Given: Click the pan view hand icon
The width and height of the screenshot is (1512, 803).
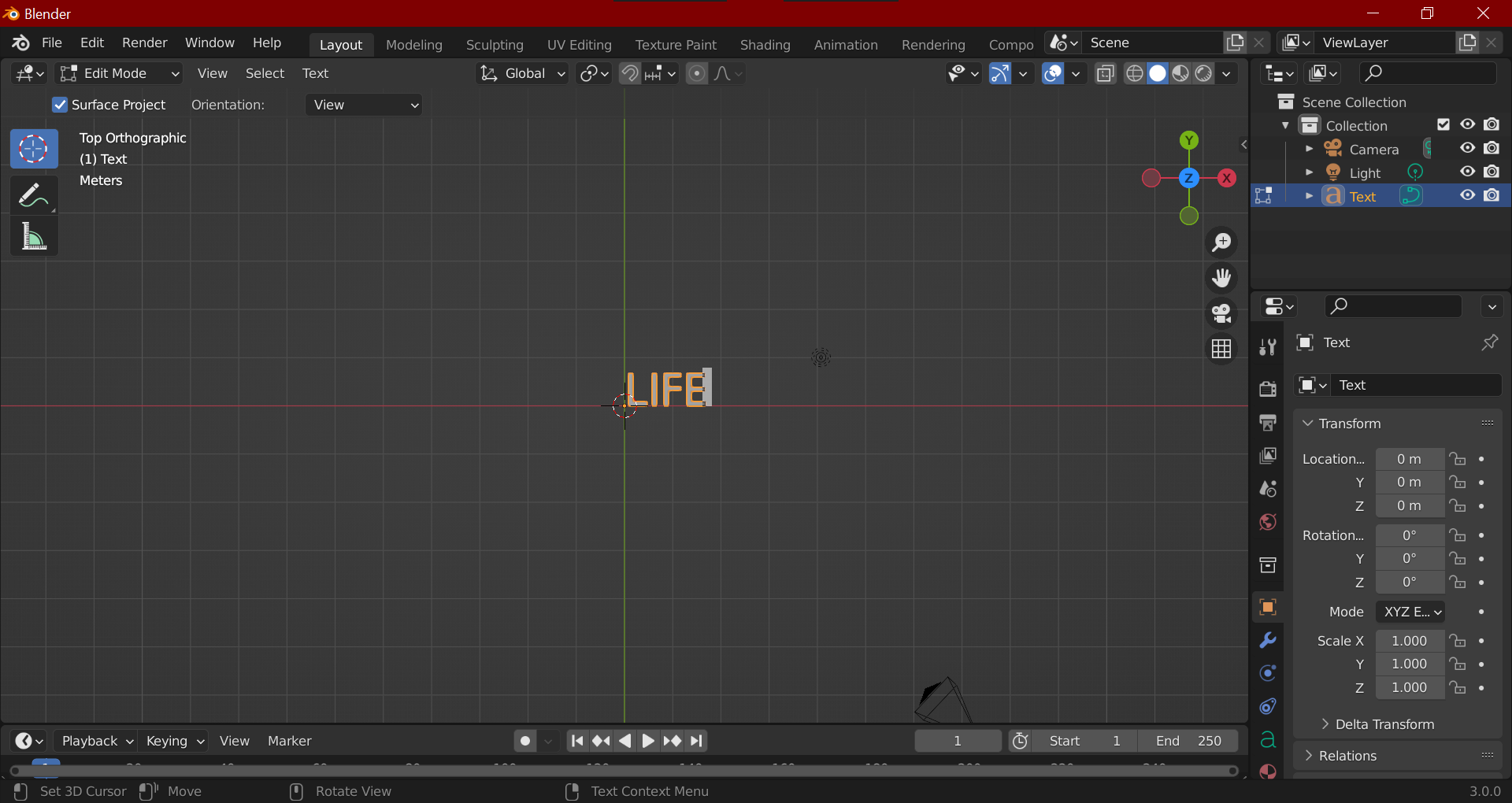Looking at the screenshot, I should tap(1221, 278).
